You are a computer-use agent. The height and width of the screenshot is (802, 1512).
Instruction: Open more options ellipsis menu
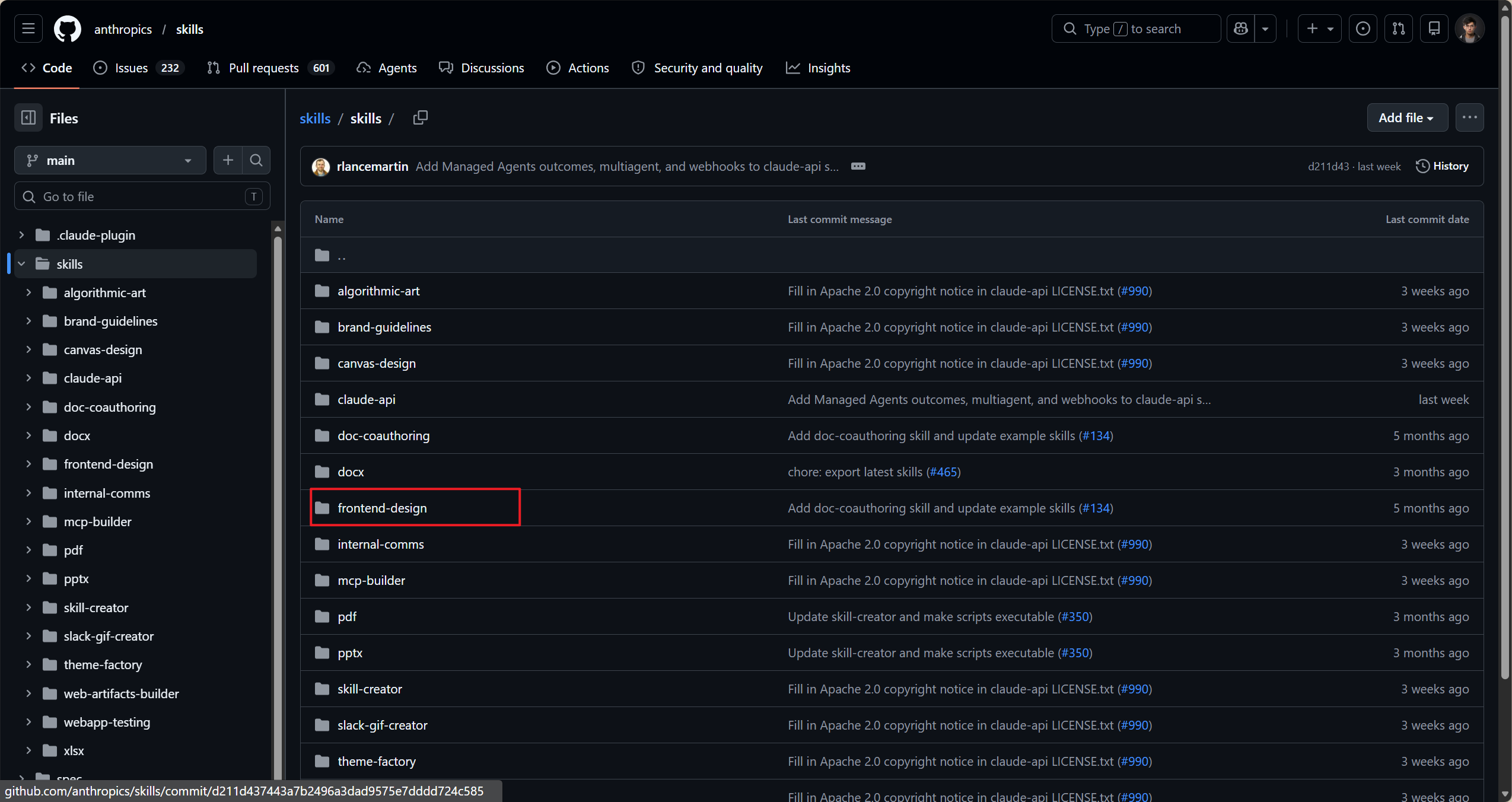(x=1469, y=117)
